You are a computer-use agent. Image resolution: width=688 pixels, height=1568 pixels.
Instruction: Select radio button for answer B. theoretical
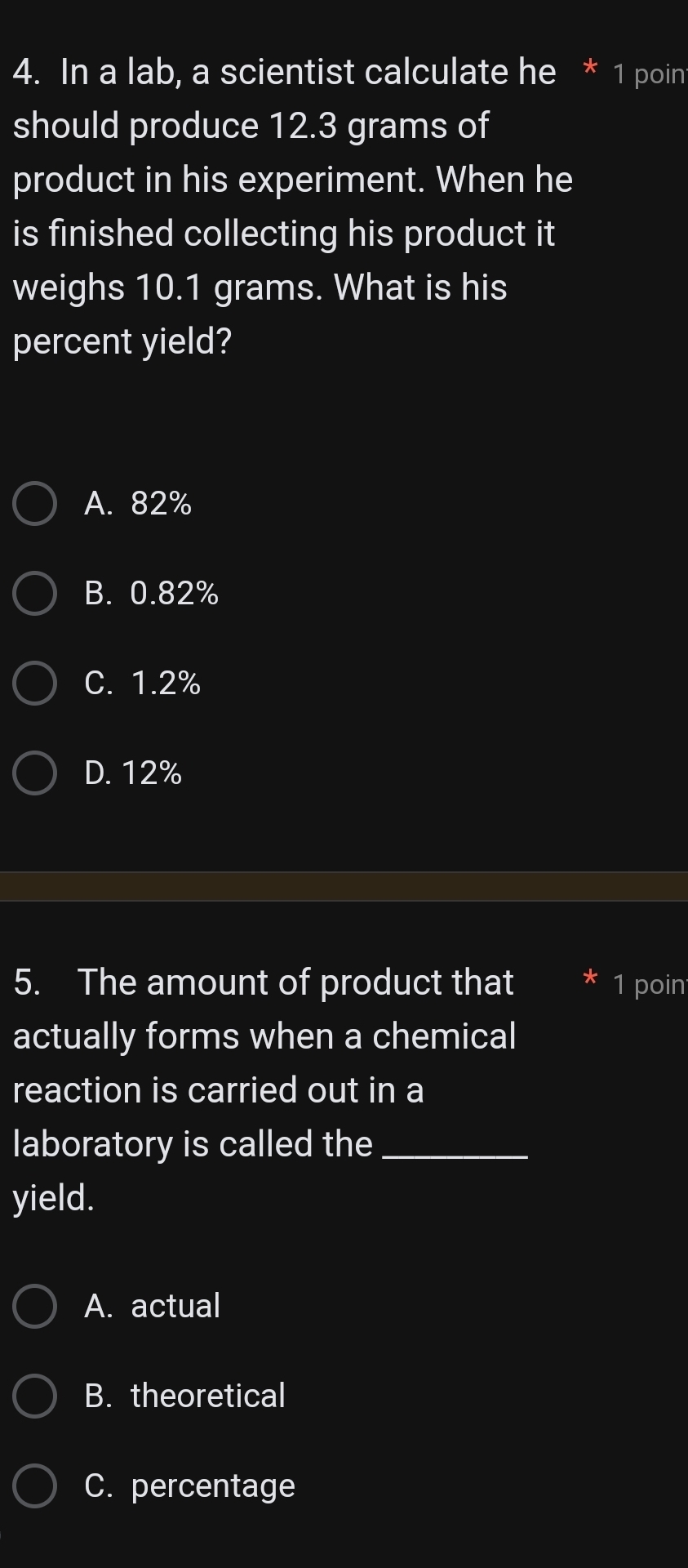point(34,1396)
